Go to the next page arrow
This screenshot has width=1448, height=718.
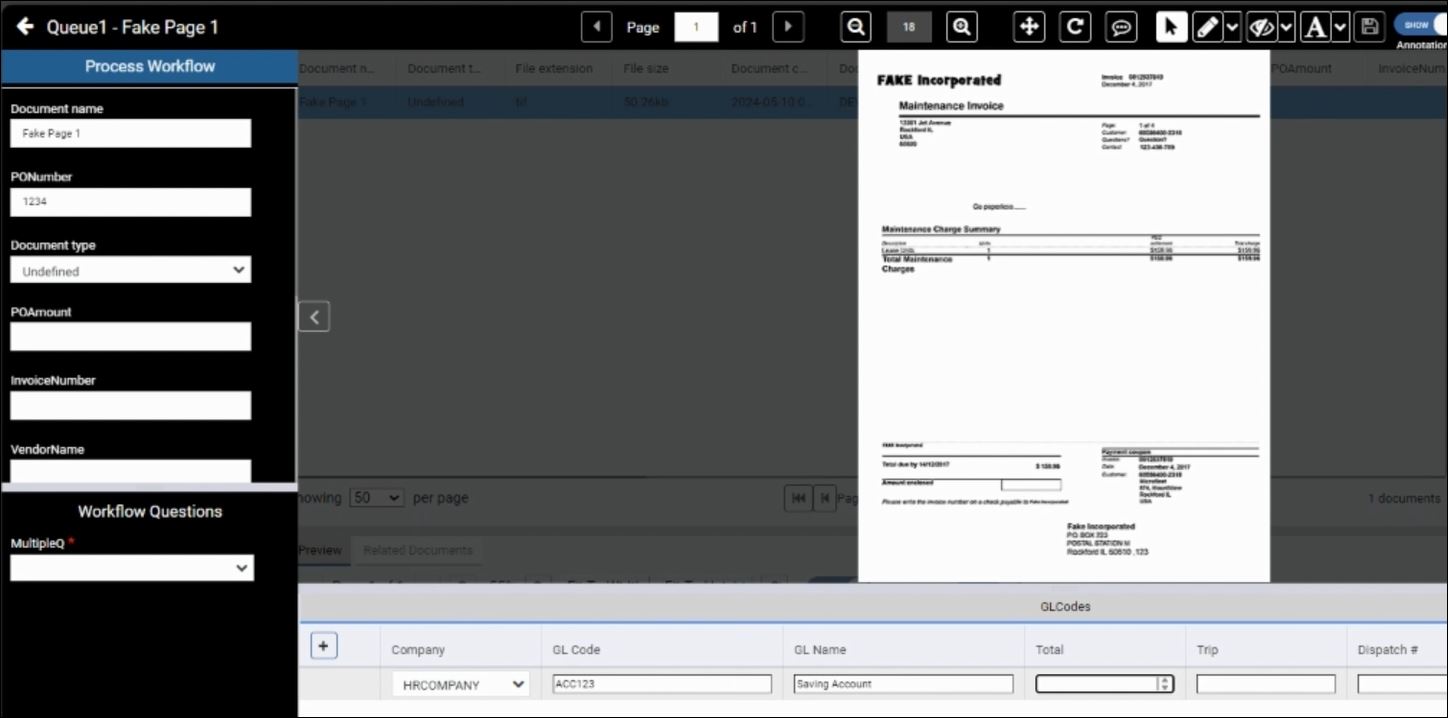point(788,27)
